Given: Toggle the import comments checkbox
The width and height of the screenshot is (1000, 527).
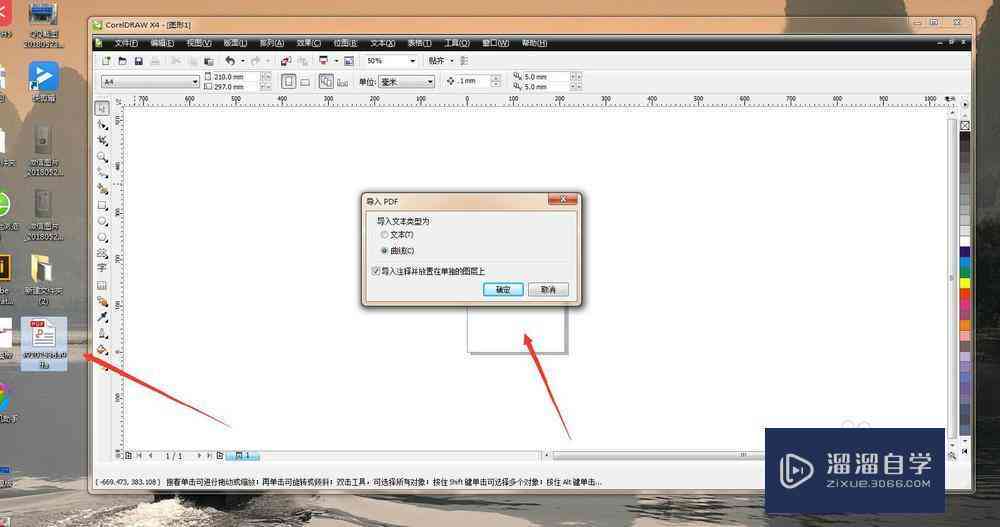Looking at the screenshot, I should click(x=376, y=271).
